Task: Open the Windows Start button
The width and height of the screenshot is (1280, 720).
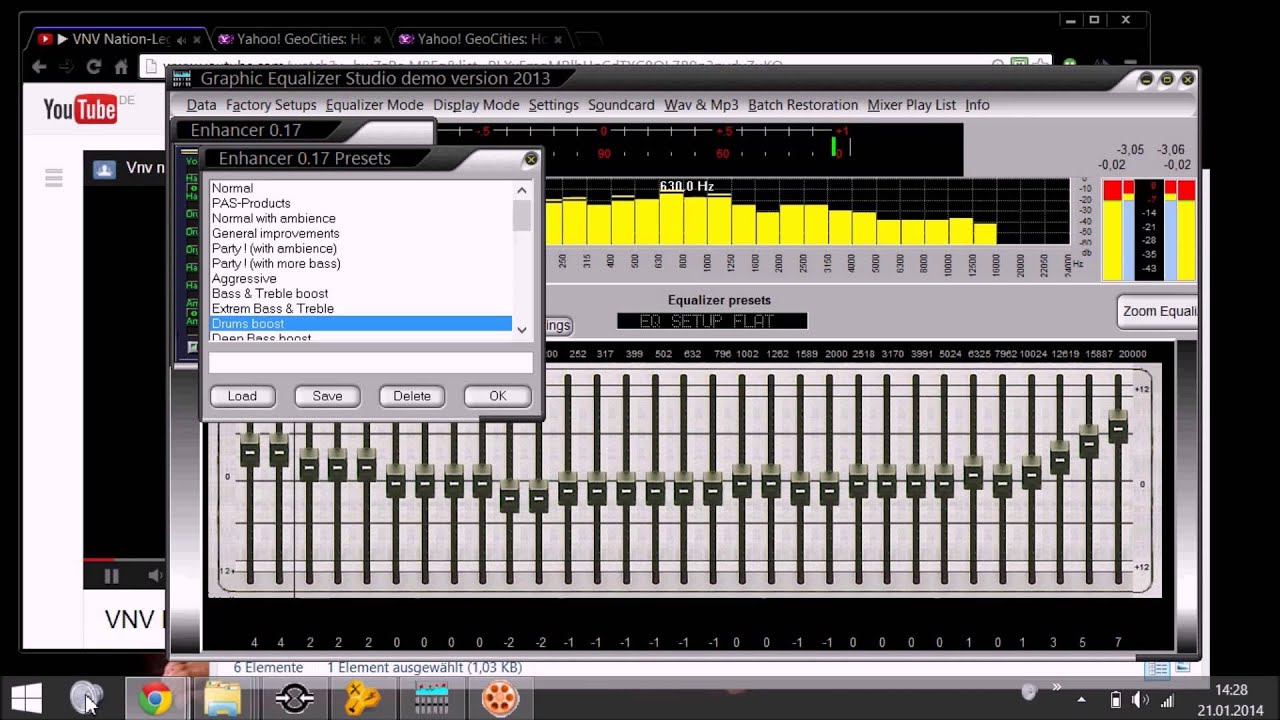Action: pos(27,698)
